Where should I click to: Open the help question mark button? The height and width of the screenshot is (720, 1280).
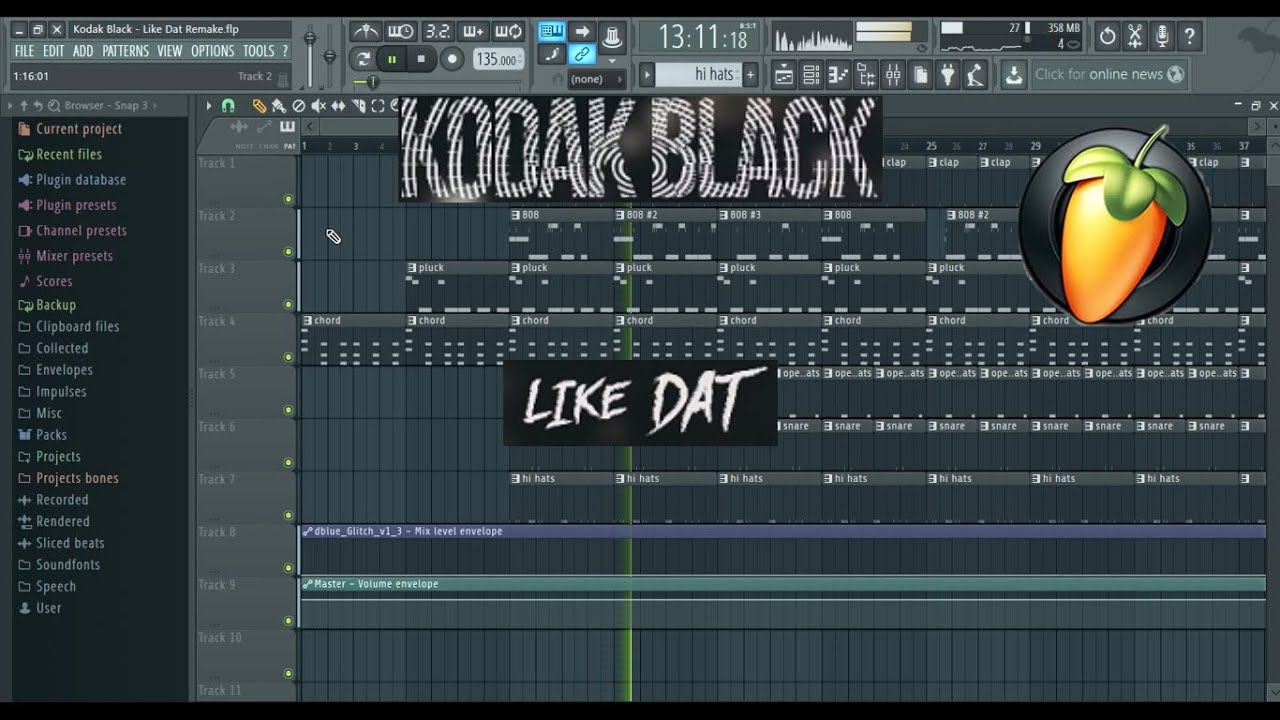(x=1189, y=37)
